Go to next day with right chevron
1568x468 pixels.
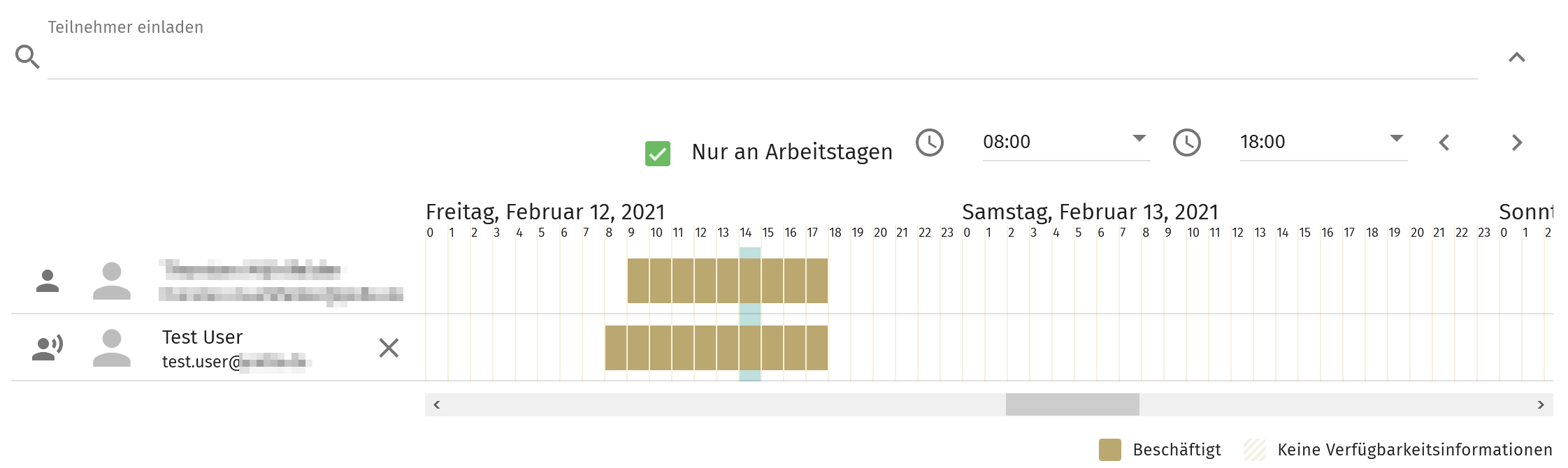pos(1516,143)
